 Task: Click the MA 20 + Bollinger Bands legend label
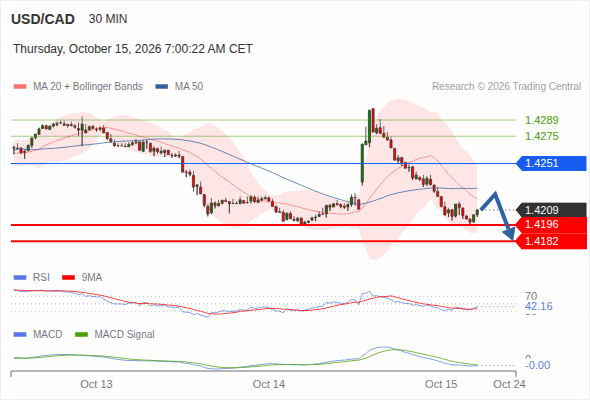click(88, 87)
